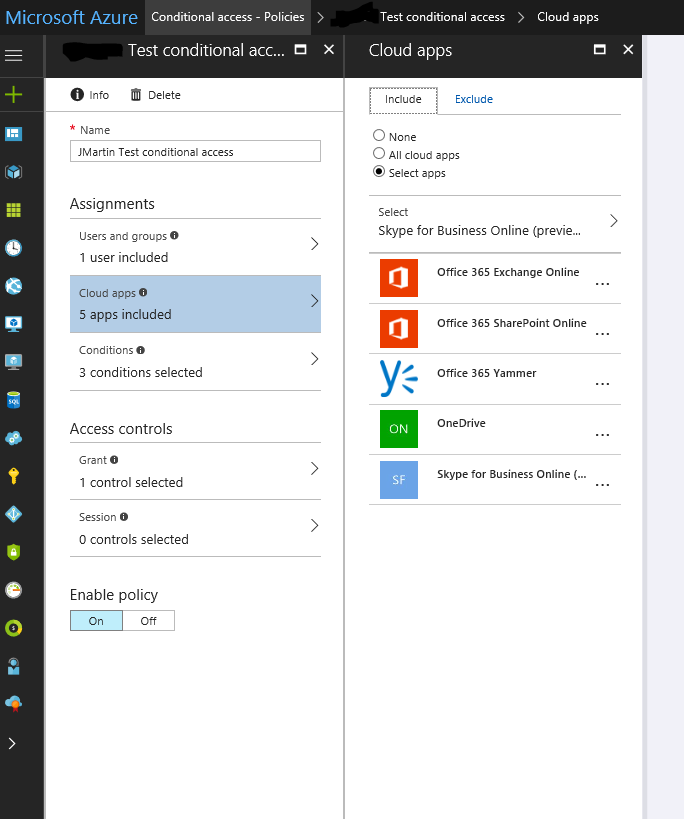This screenshot has width=684, height=819.
Task: Maximize the Cloud apps blade
Action: tap(600, 50)
